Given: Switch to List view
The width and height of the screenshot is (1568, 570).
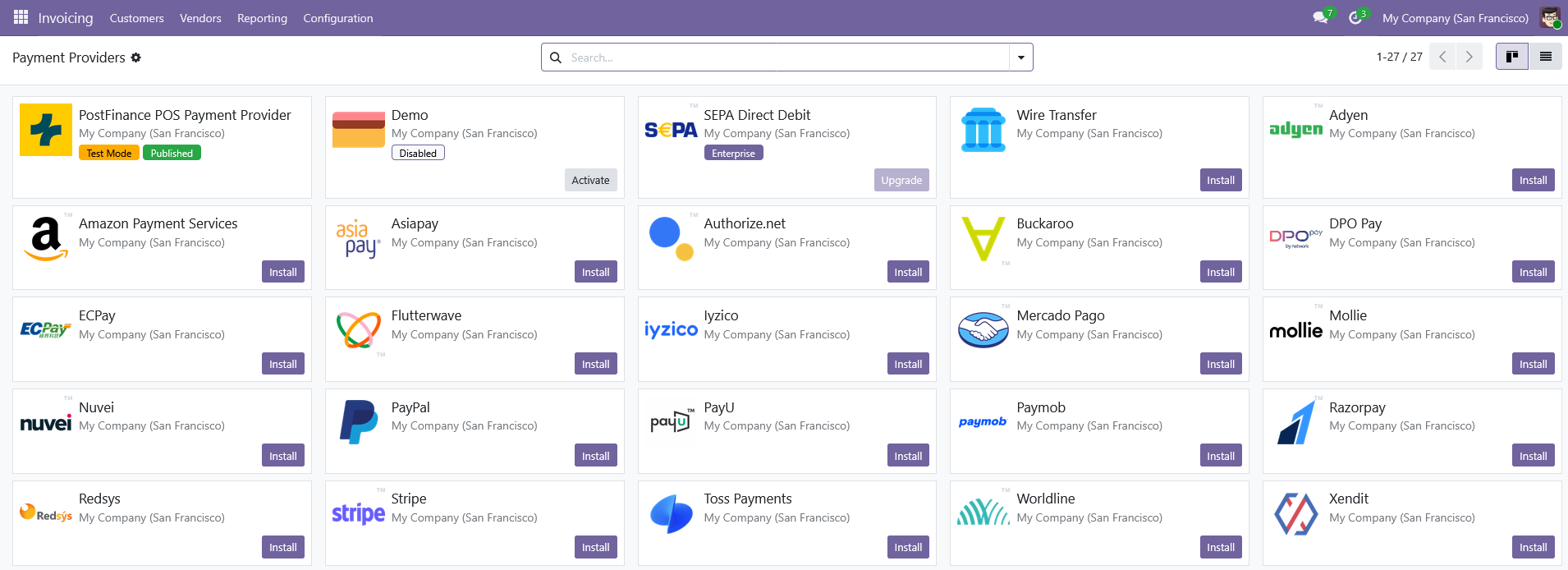Looking at the screenshot, I should pyautogui.click(x=1546, y=57).
